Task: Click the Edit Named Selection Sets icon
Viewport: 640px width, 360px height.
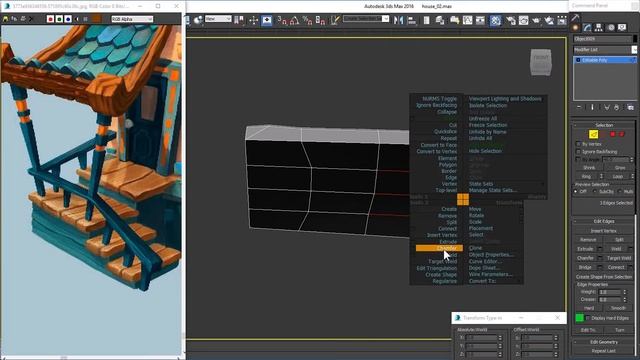Action: 335,20
